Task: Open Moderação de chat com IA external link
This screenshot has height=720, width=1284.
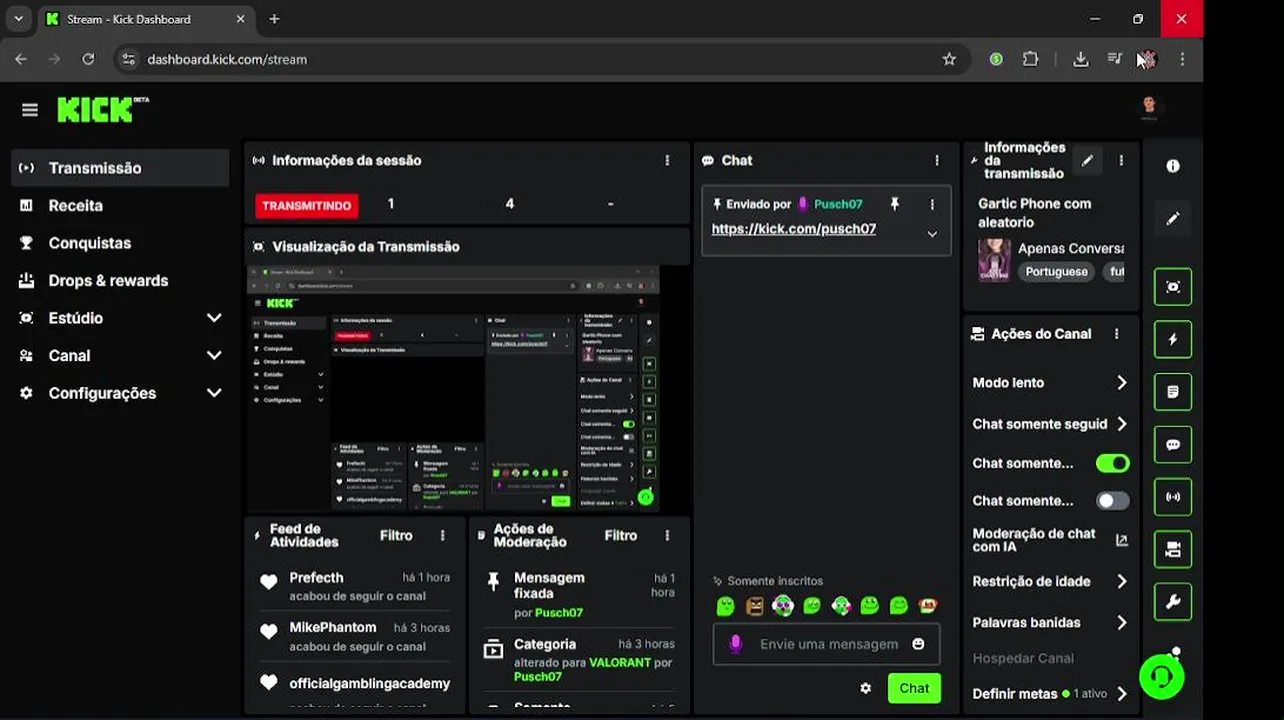Action: 1121,540
